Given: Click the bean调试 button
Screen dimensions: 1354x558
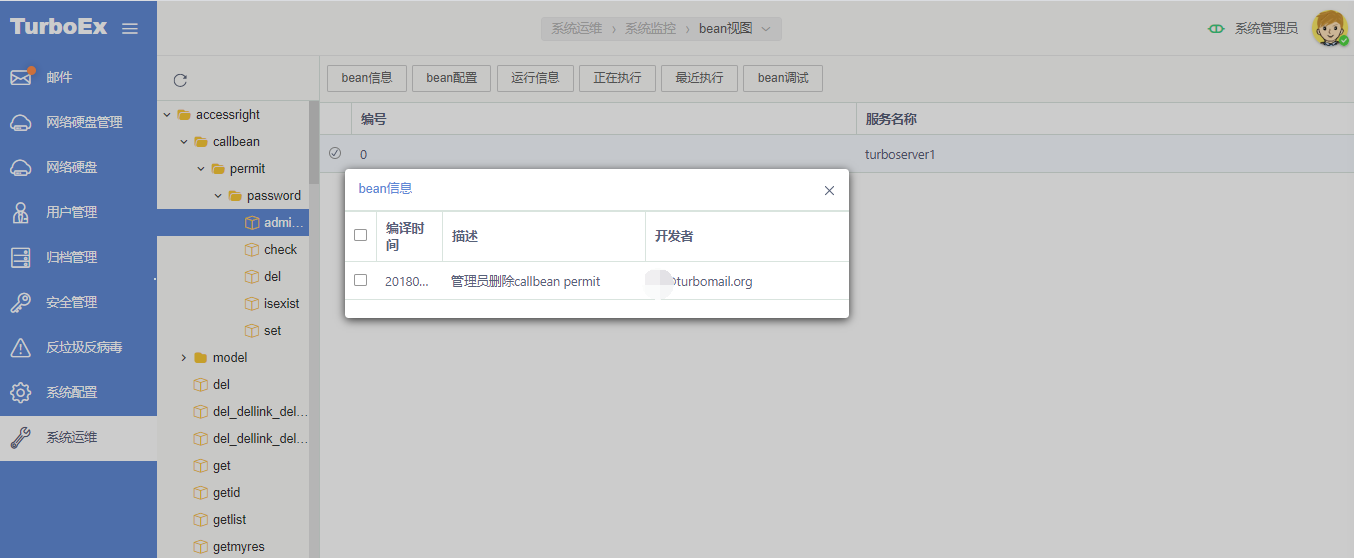Looking at the screenshot, I should point(782,78).
